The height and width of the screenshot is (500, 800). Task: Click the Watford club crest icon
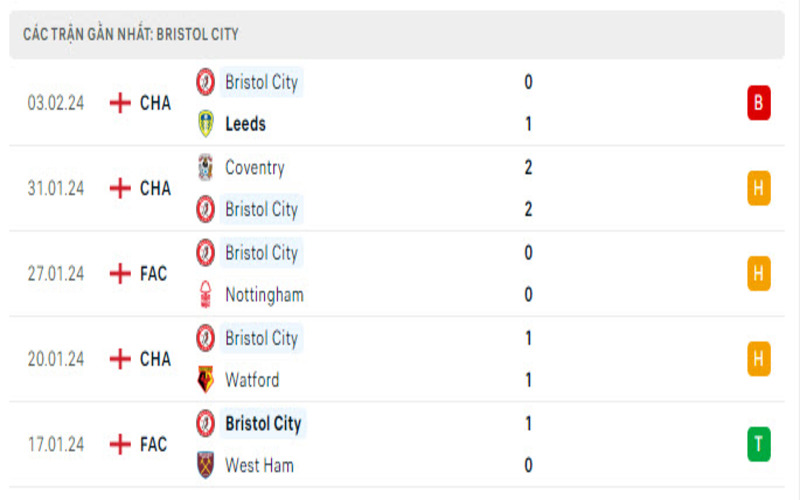click(x=206, y=380)
